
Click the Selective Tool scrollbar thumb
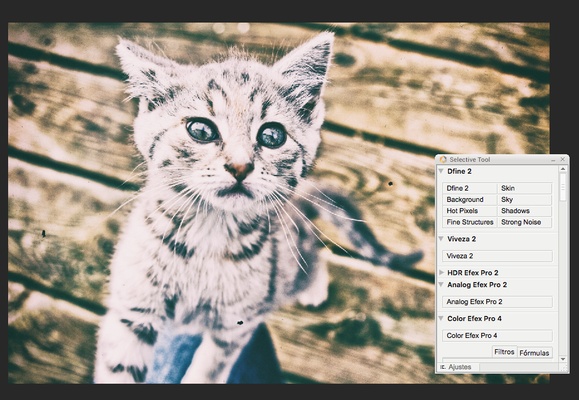[x=563, y=187]
